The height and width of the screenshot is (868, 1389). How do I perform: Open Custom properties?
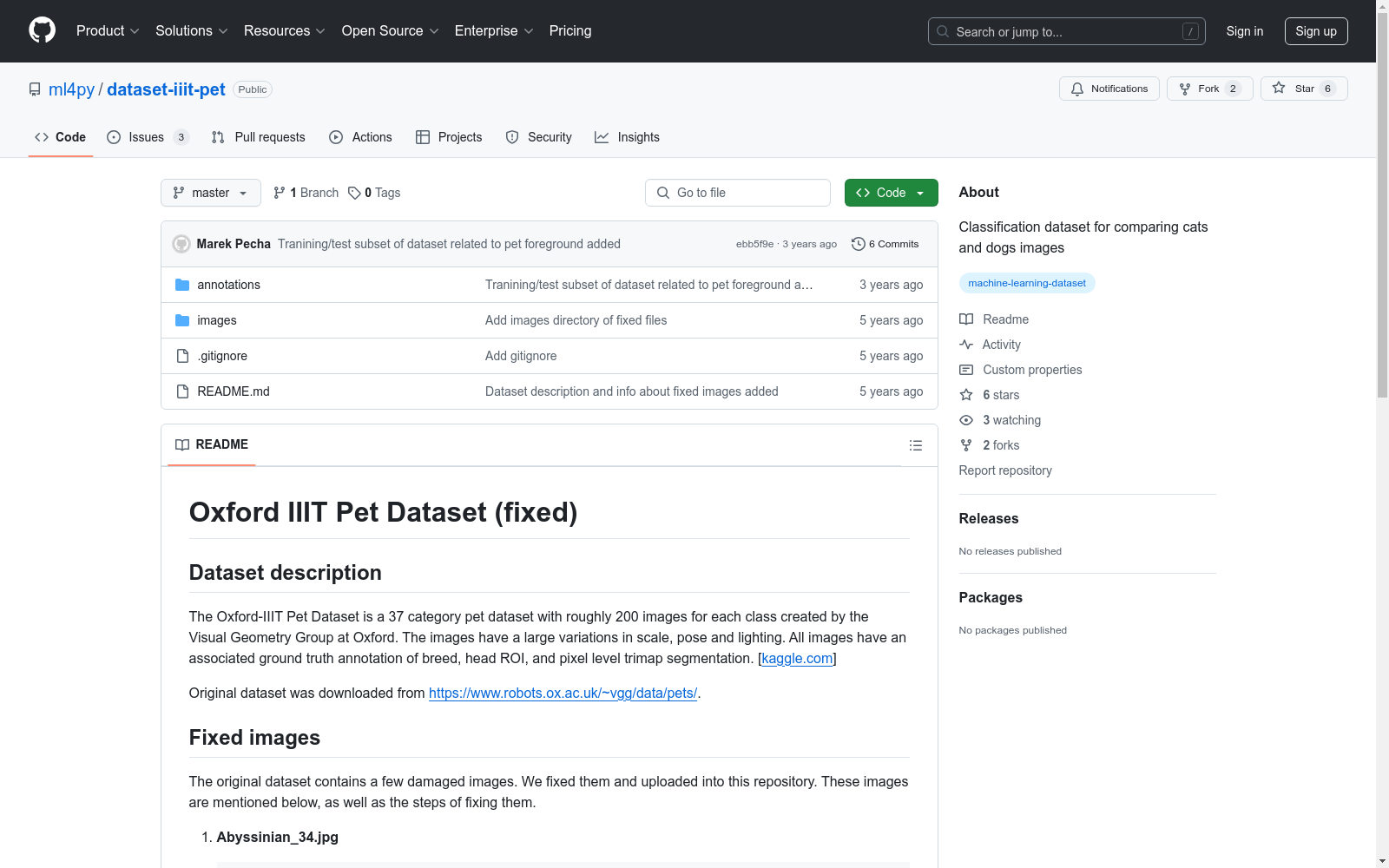[x=1021, y=370]
